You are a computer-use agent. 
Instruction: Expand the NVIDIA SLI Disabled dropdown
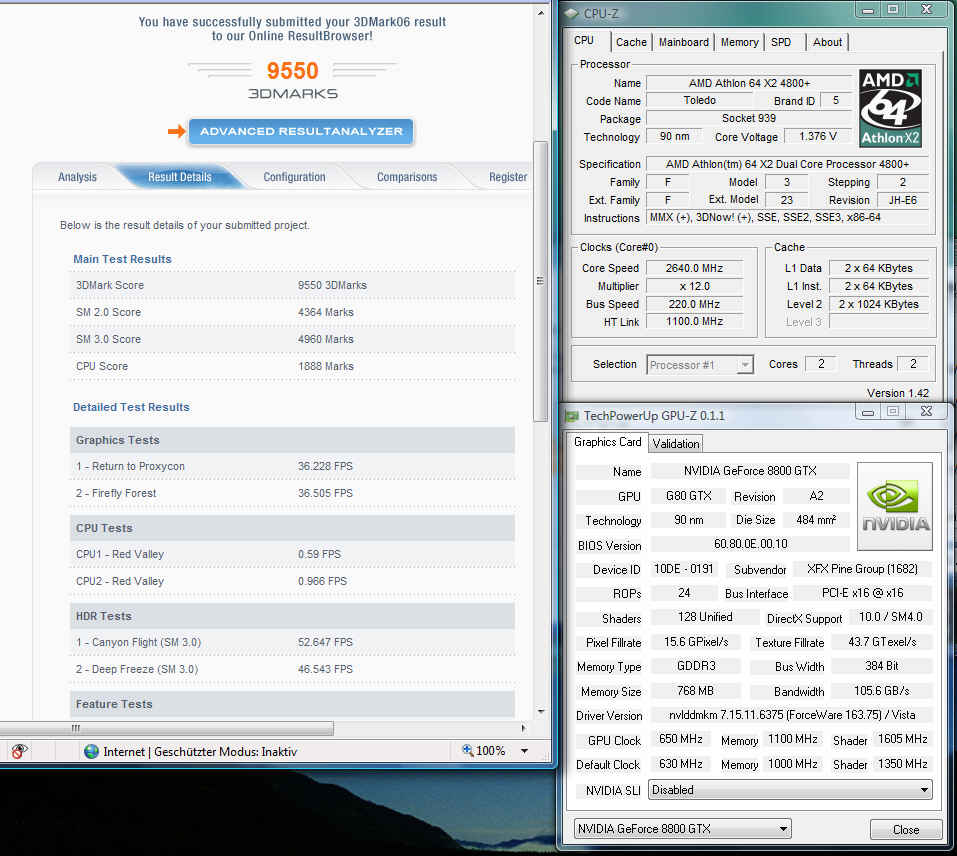[x=790, y=790]
